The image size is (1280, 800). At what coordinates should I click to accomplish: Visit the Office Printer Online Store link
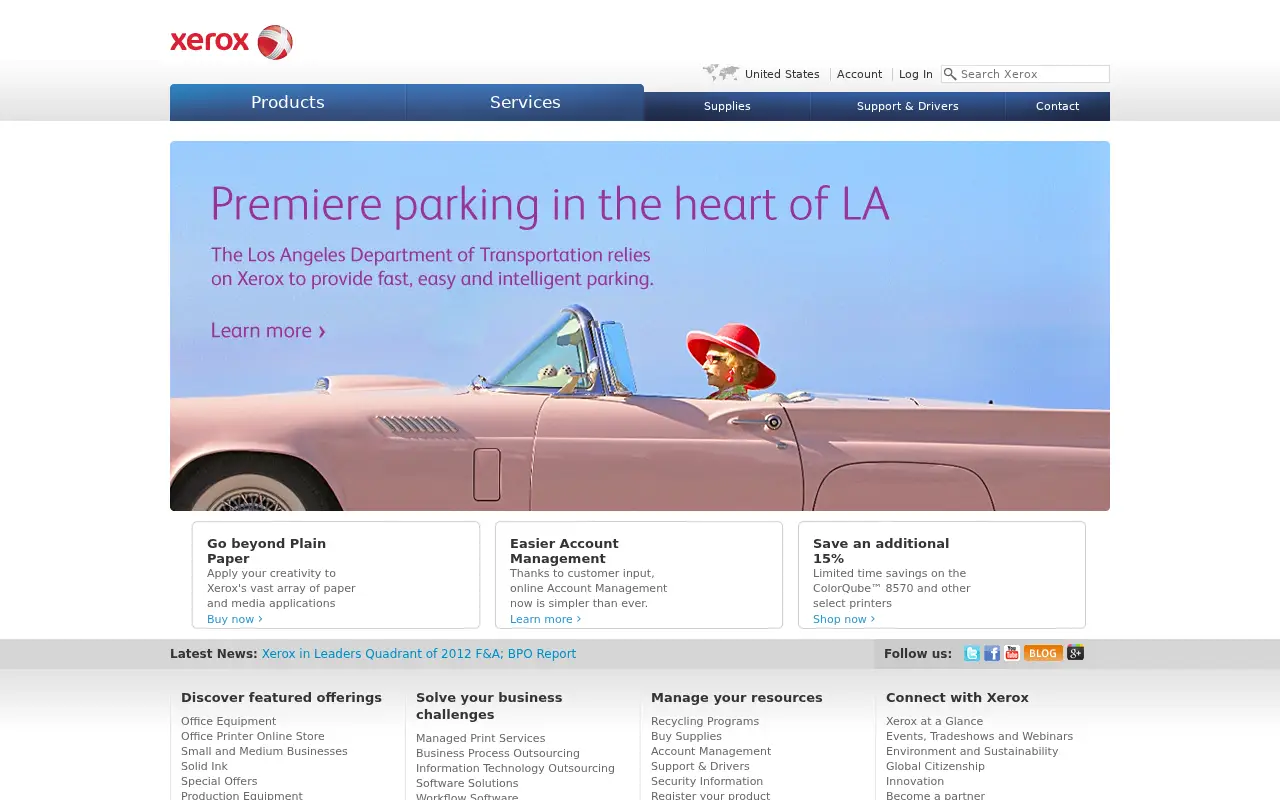[x=253, y=736]
